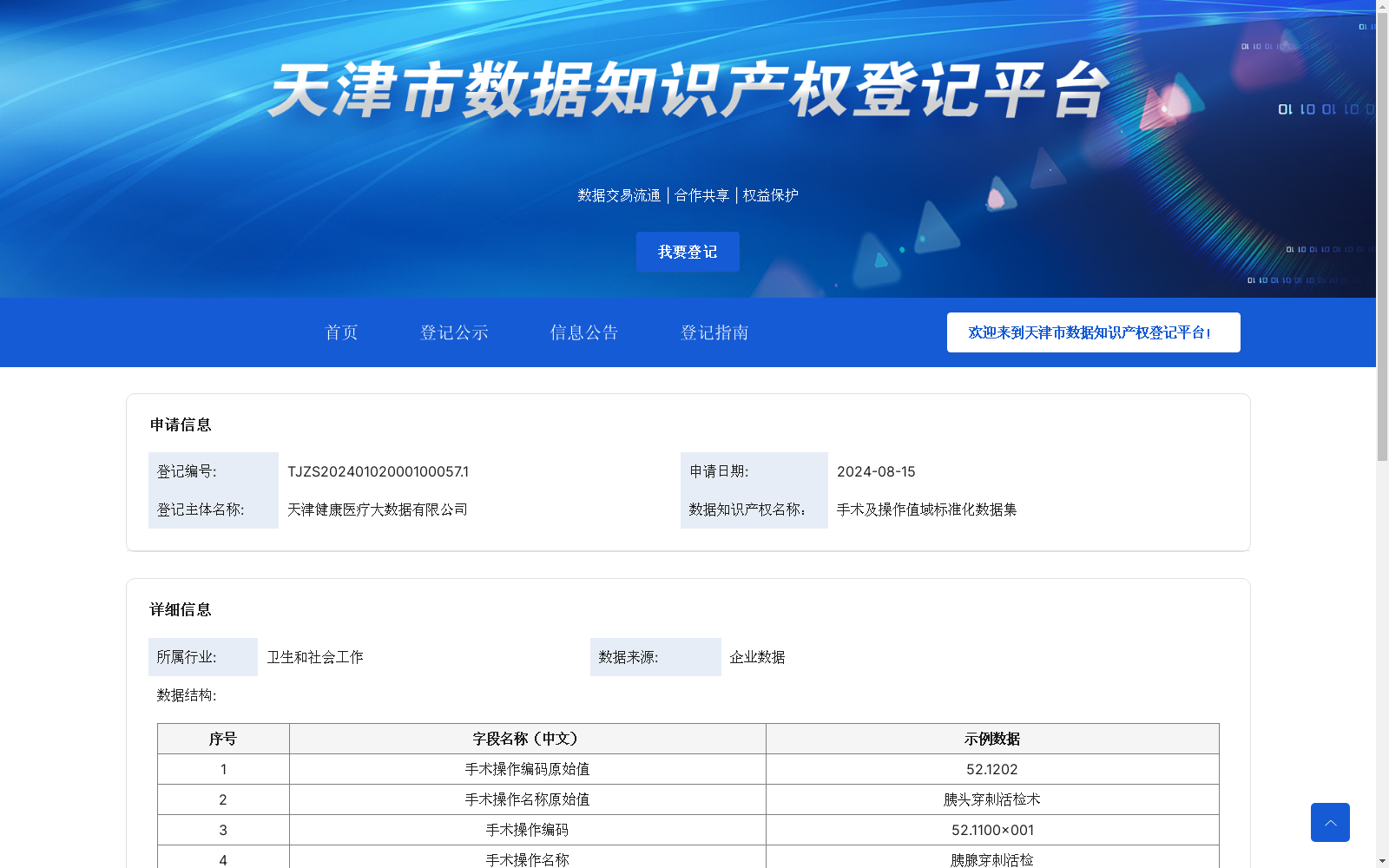Screen dimensions: 1389x868
Task: Click sequence number 2 in the table
Action: [223, 799]
